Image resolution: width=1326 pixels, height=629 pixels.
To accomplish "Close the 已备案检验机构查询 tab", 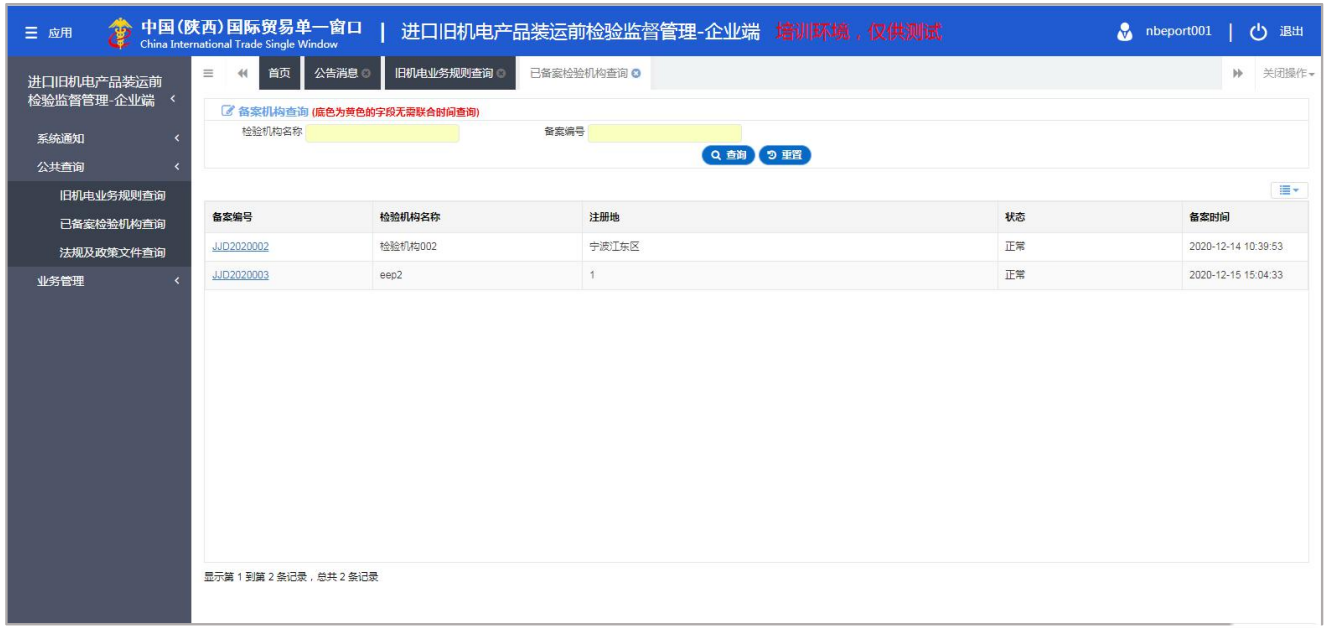I will 636,73.
